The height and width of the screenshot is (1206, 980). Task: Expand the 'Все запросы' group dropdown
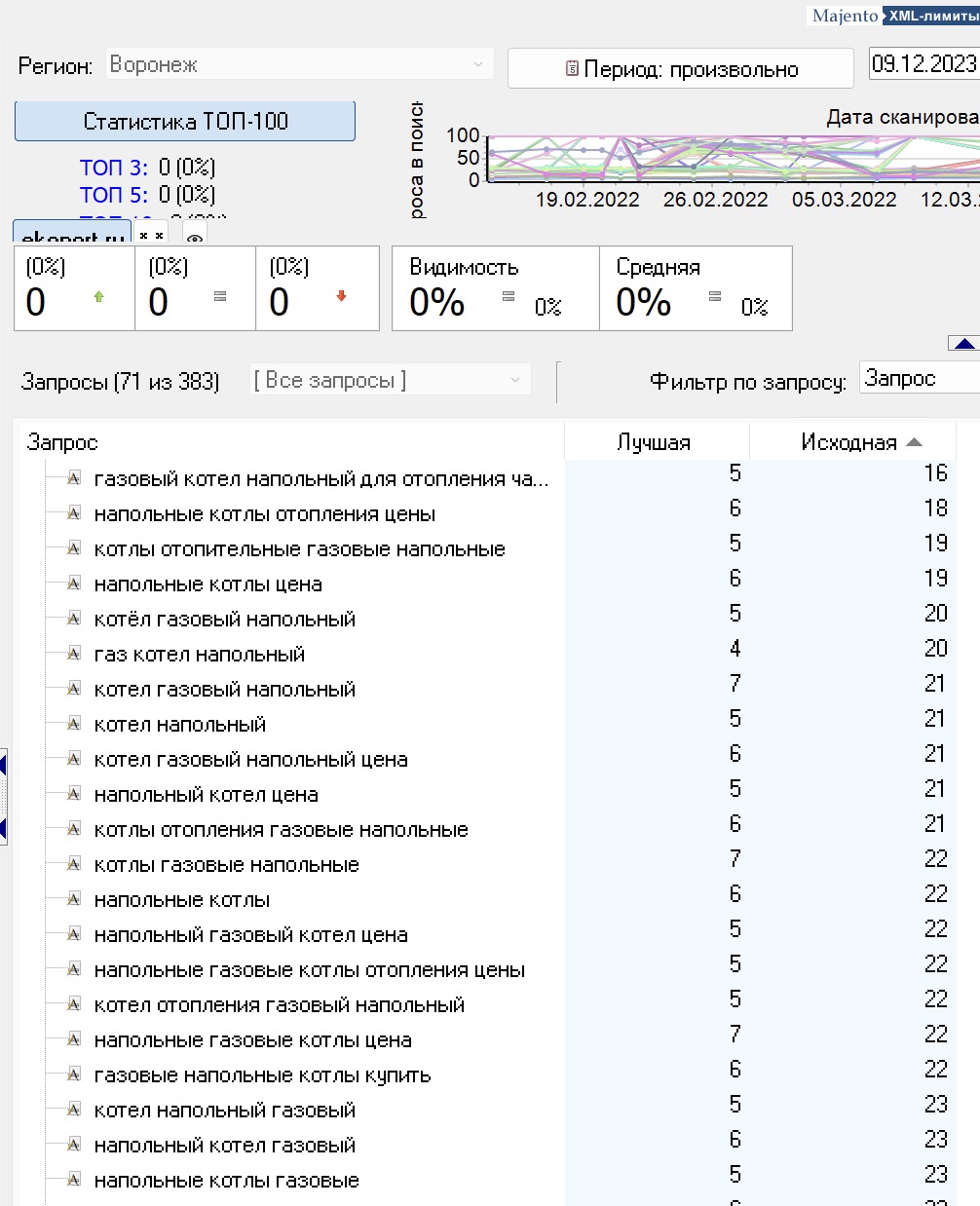391,380
